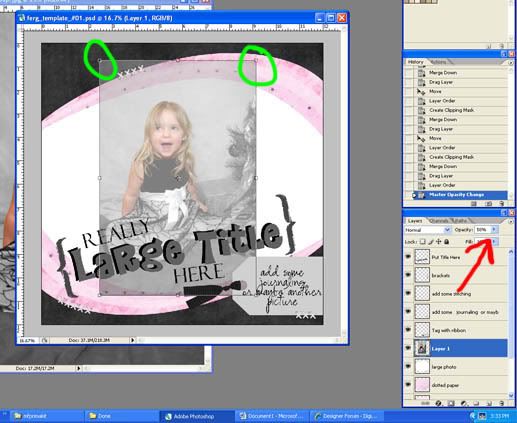
Task: Create new document from current history state
Action: (474, 204)
